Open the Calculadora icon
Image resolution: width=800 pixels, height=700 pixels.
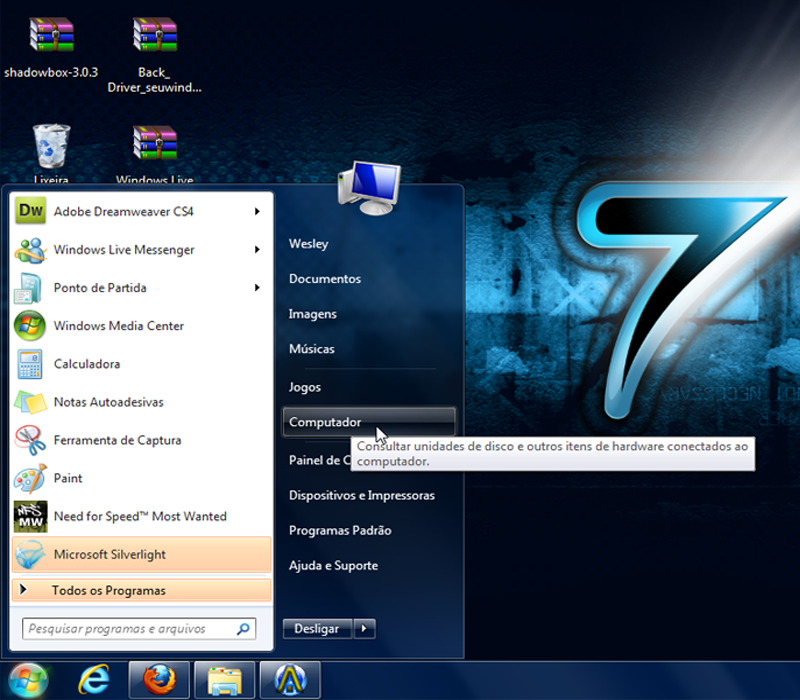click(x=30, y=364)
